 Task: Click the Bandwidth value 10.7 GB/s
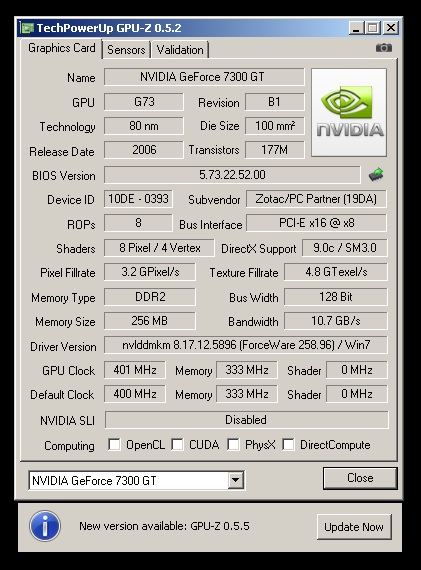coord(336,321)
